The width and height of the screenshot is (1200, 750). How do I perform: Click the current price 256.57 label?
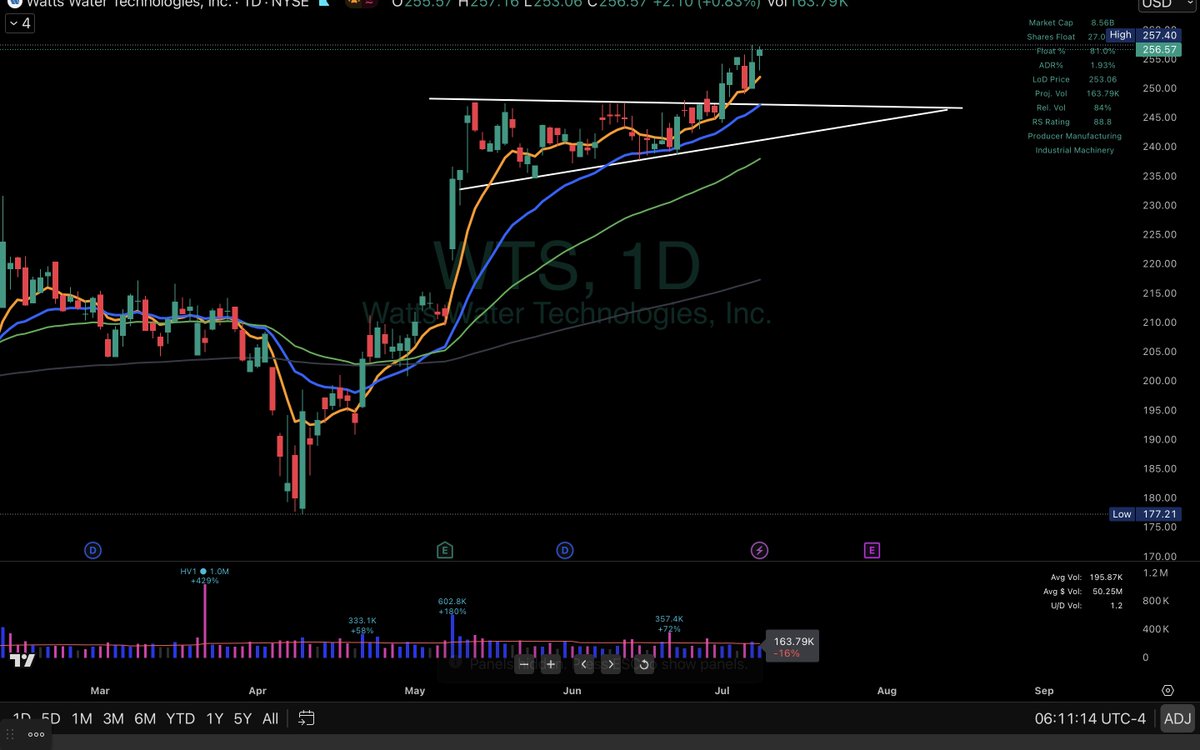click(x=1161, y=49)
